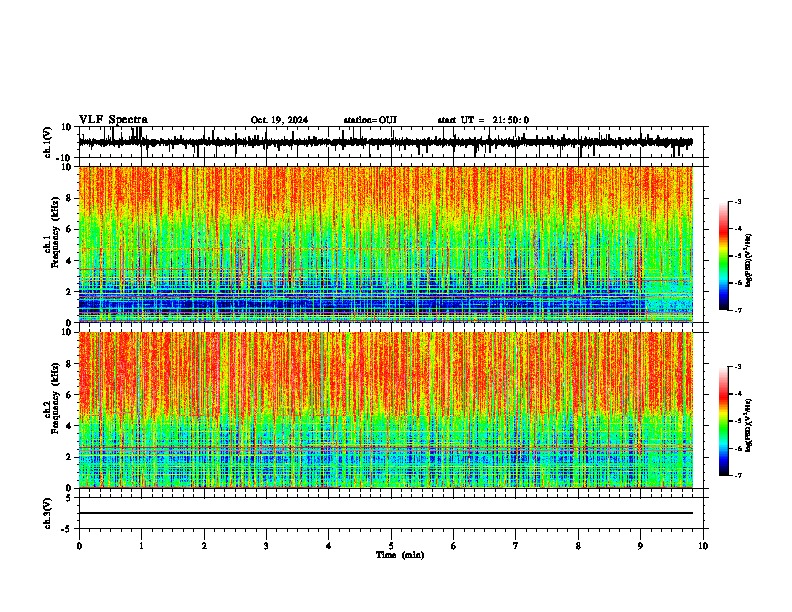
Task: Select the date 'Oct. 19, 2024'
Action: point(279,120)
